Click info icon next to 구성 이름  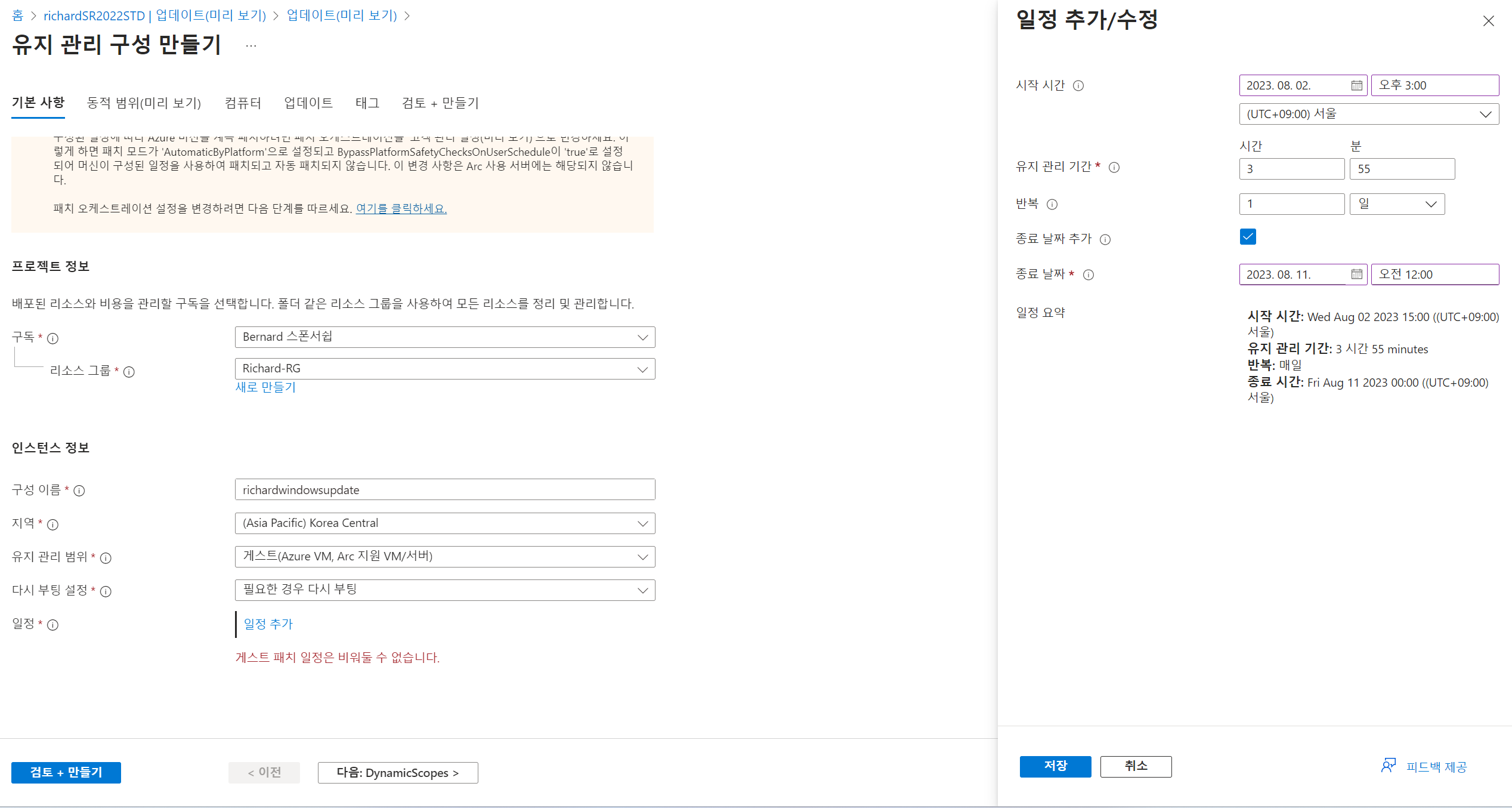[x=79, y=491]
